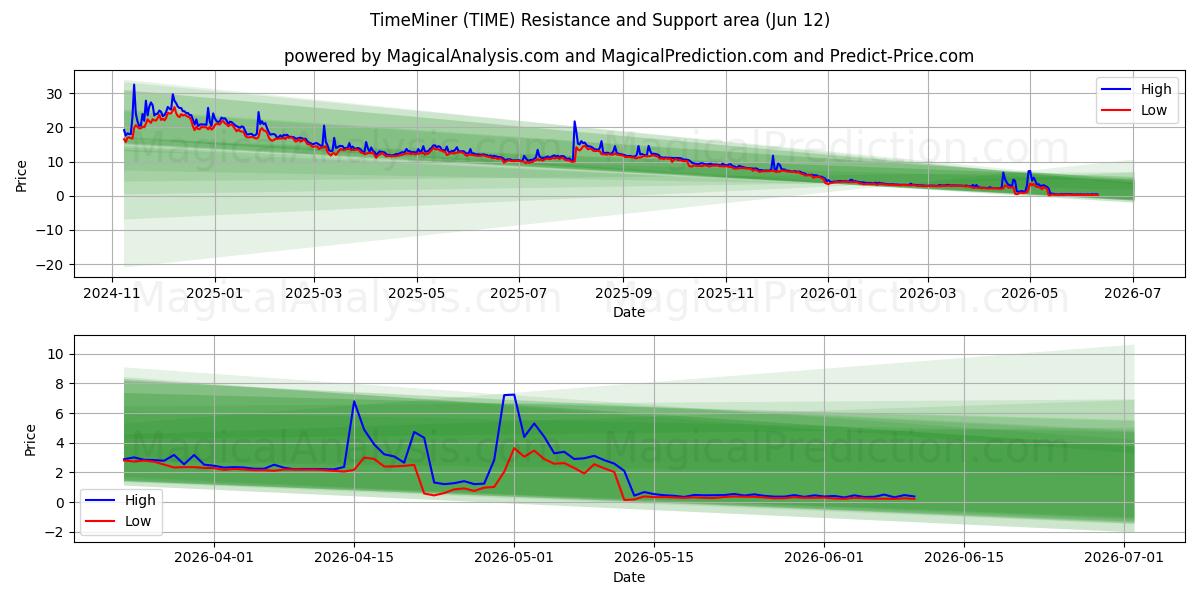
Task: Click the '2026-07' axis label on top chart
Action: coord(1133,294)
